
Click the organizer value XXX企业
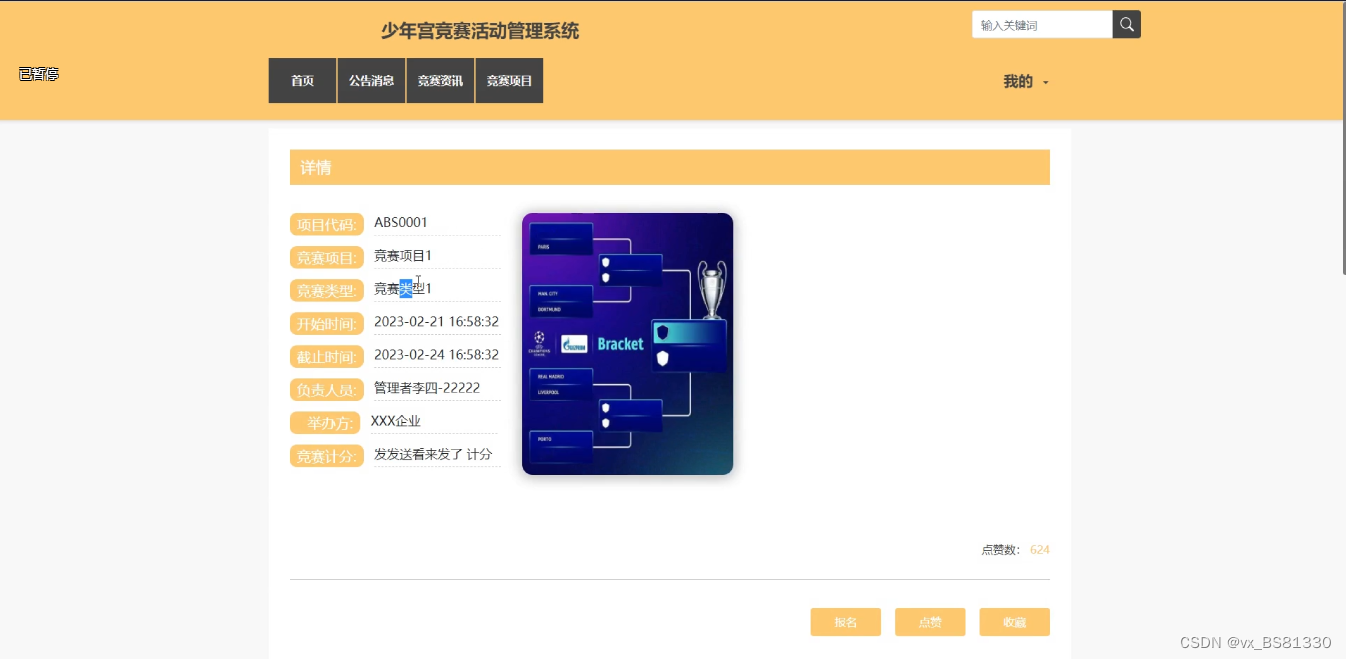(396, 421)
